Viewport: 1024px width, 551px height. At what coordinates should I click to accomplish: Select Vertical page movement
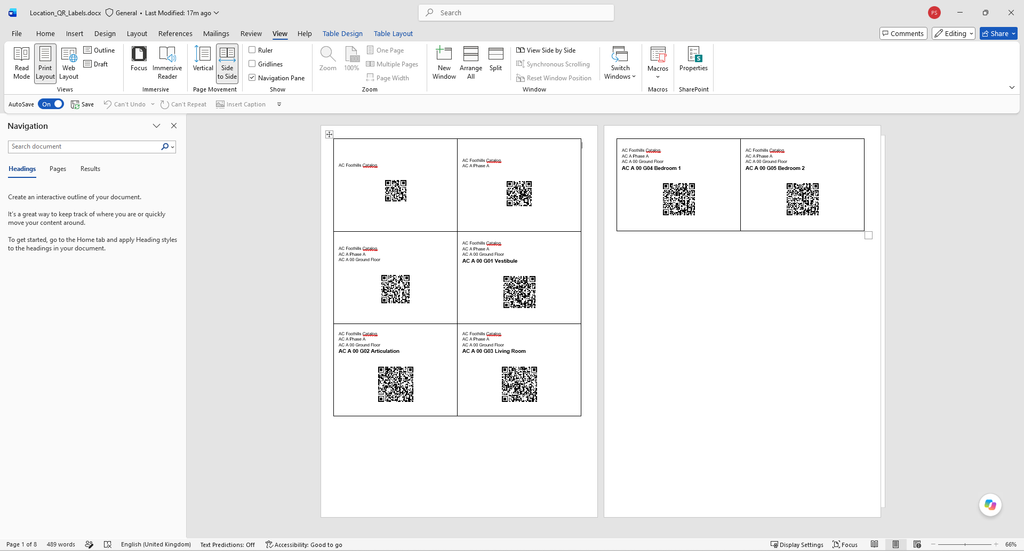[x=202, y=59]
